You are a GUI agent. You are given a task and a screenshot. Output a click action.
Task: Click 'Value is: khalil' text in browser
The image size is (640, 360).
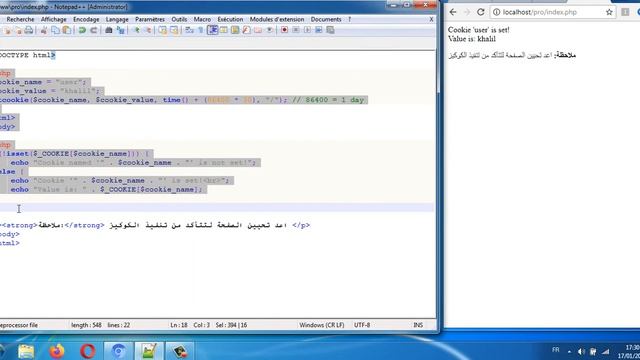pyautogui.click(x=472, y=39)
